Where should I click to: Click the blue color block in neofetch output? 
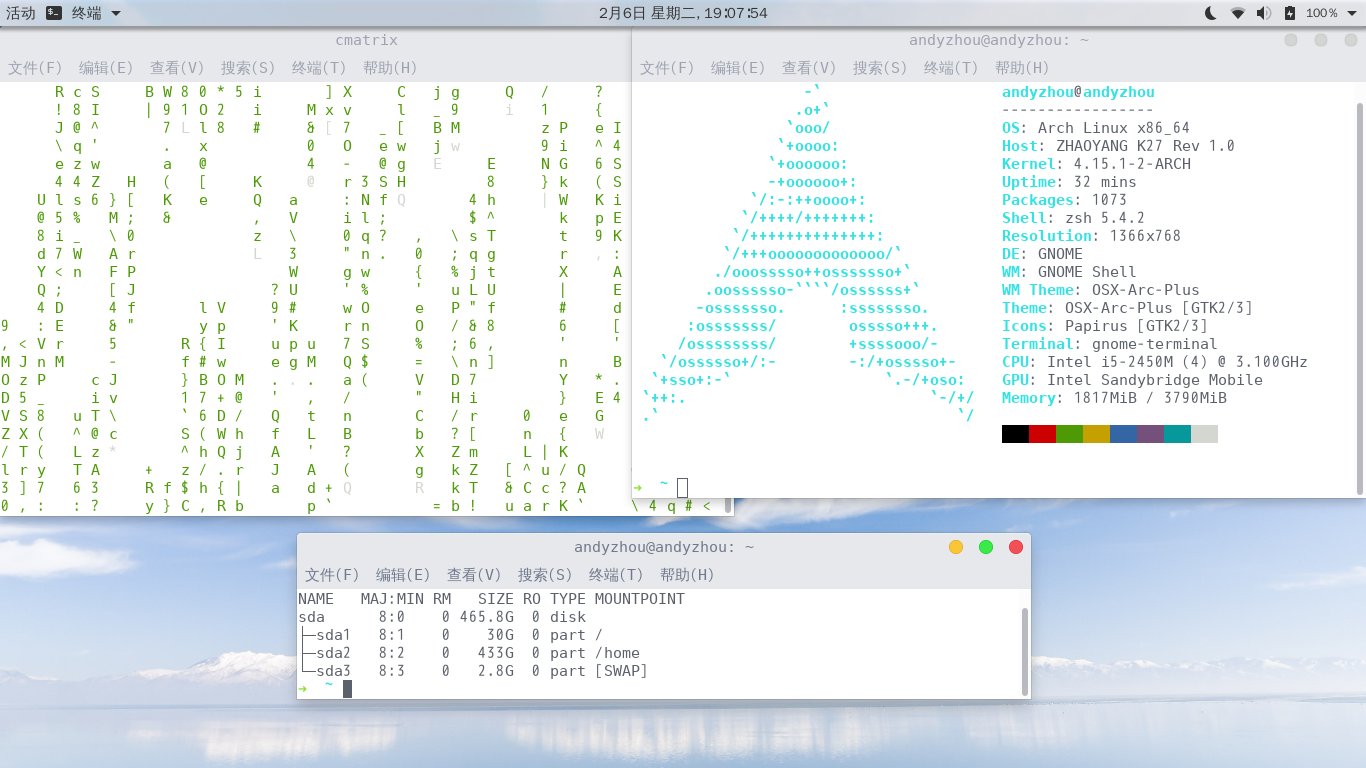pyautogui.click(x=1123, y=434)
